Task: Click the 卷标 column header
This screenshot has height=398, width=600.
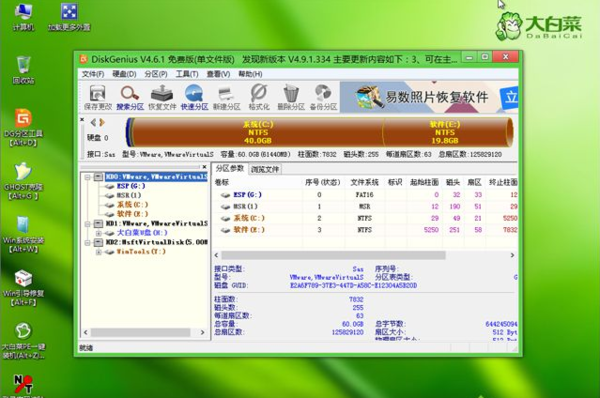Action: [x=257, y=183]
